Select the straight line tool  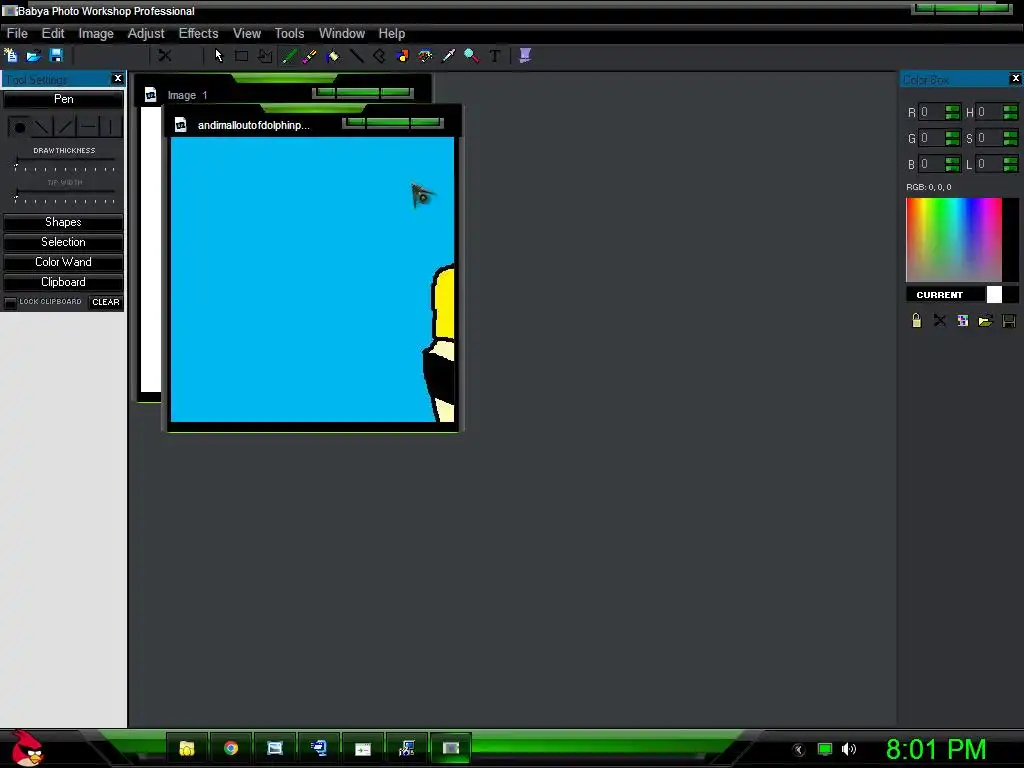click(356, 56)
